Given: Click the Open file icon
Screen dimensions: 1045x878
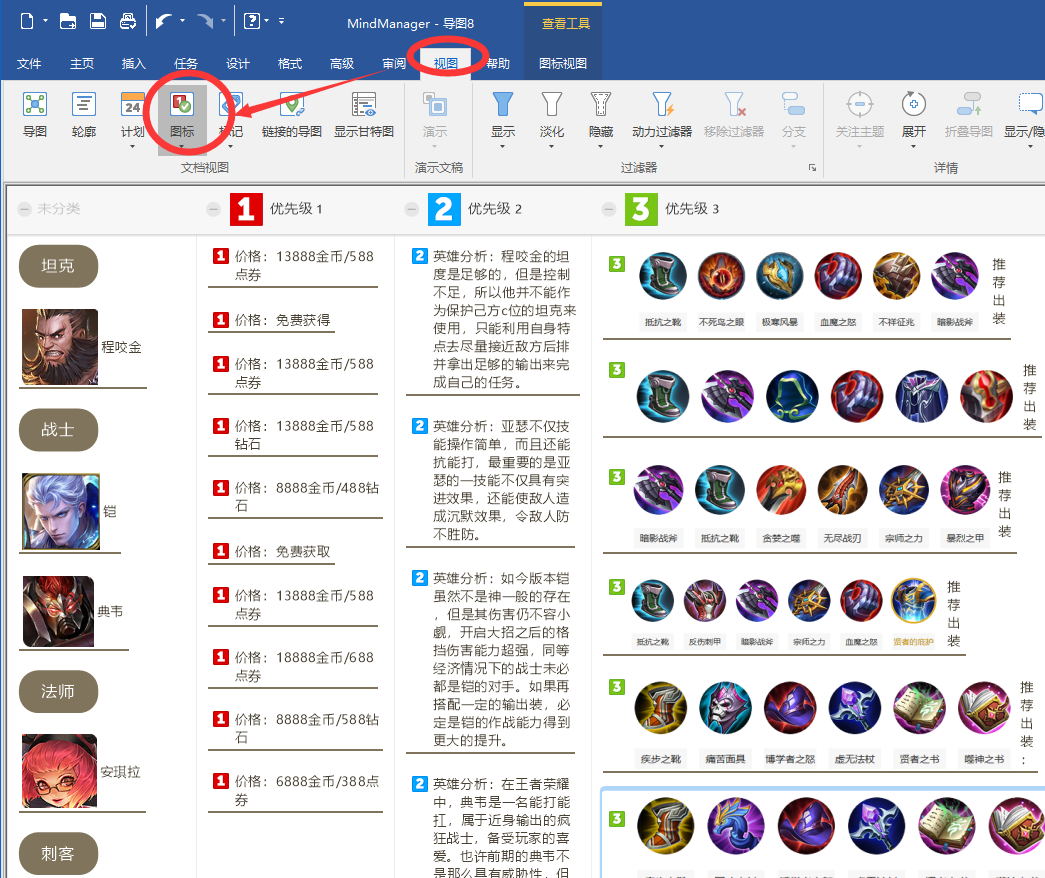Looking at the screenshot, I should 67,21.
